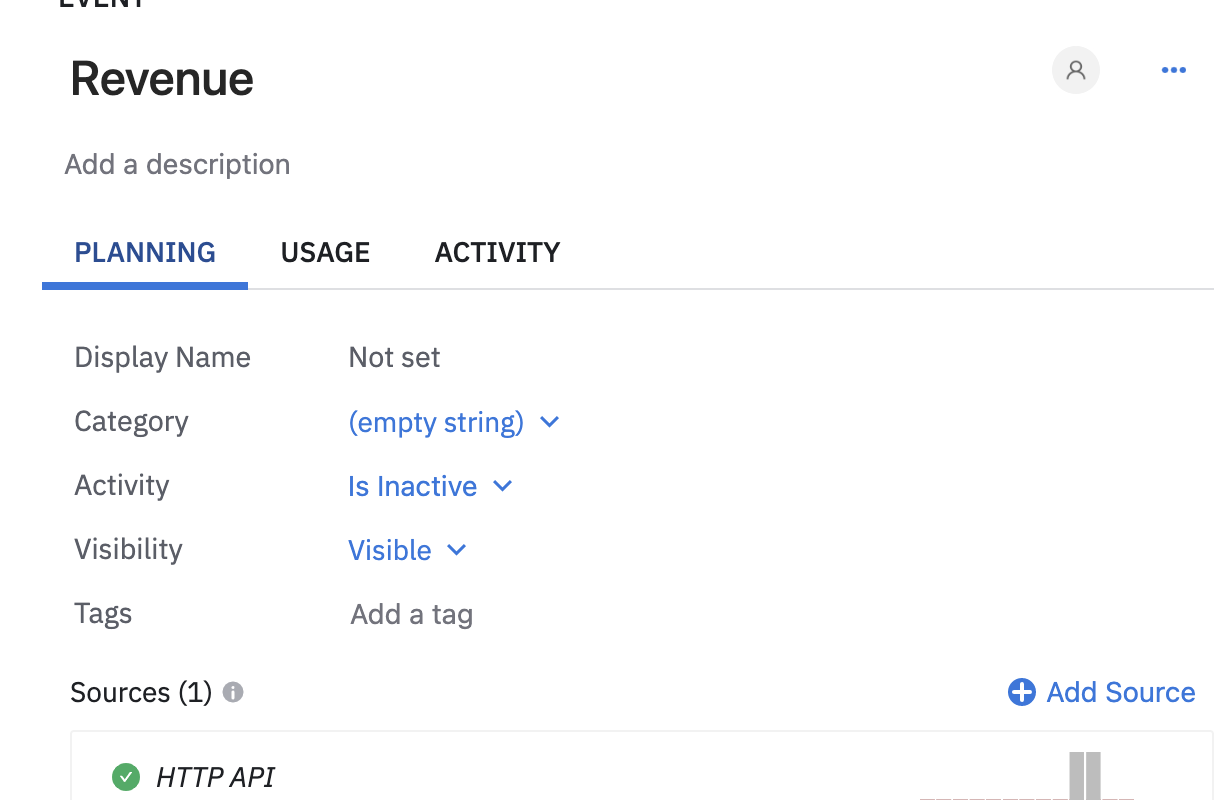Click the Revenue event title

[162, 78]
